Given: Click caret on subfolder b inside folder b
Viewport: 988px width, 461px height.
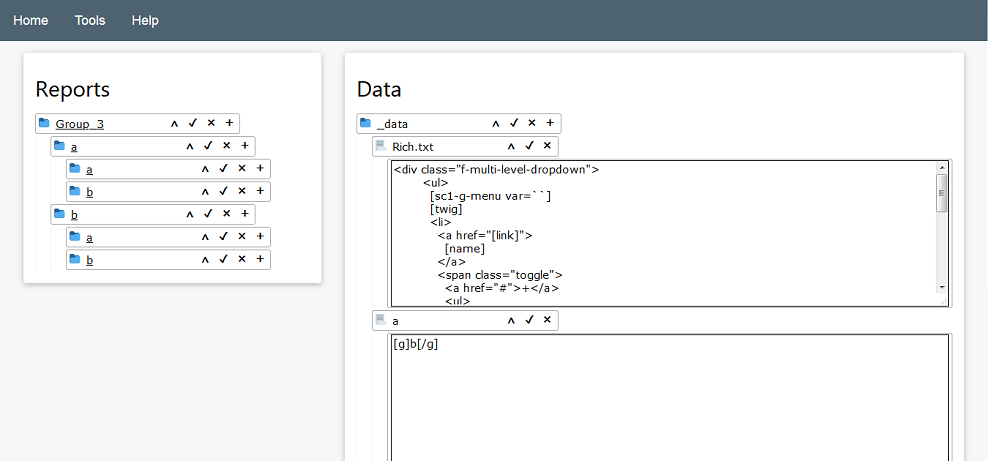Looking at the screenshot, I should click(x=205, y=259).
